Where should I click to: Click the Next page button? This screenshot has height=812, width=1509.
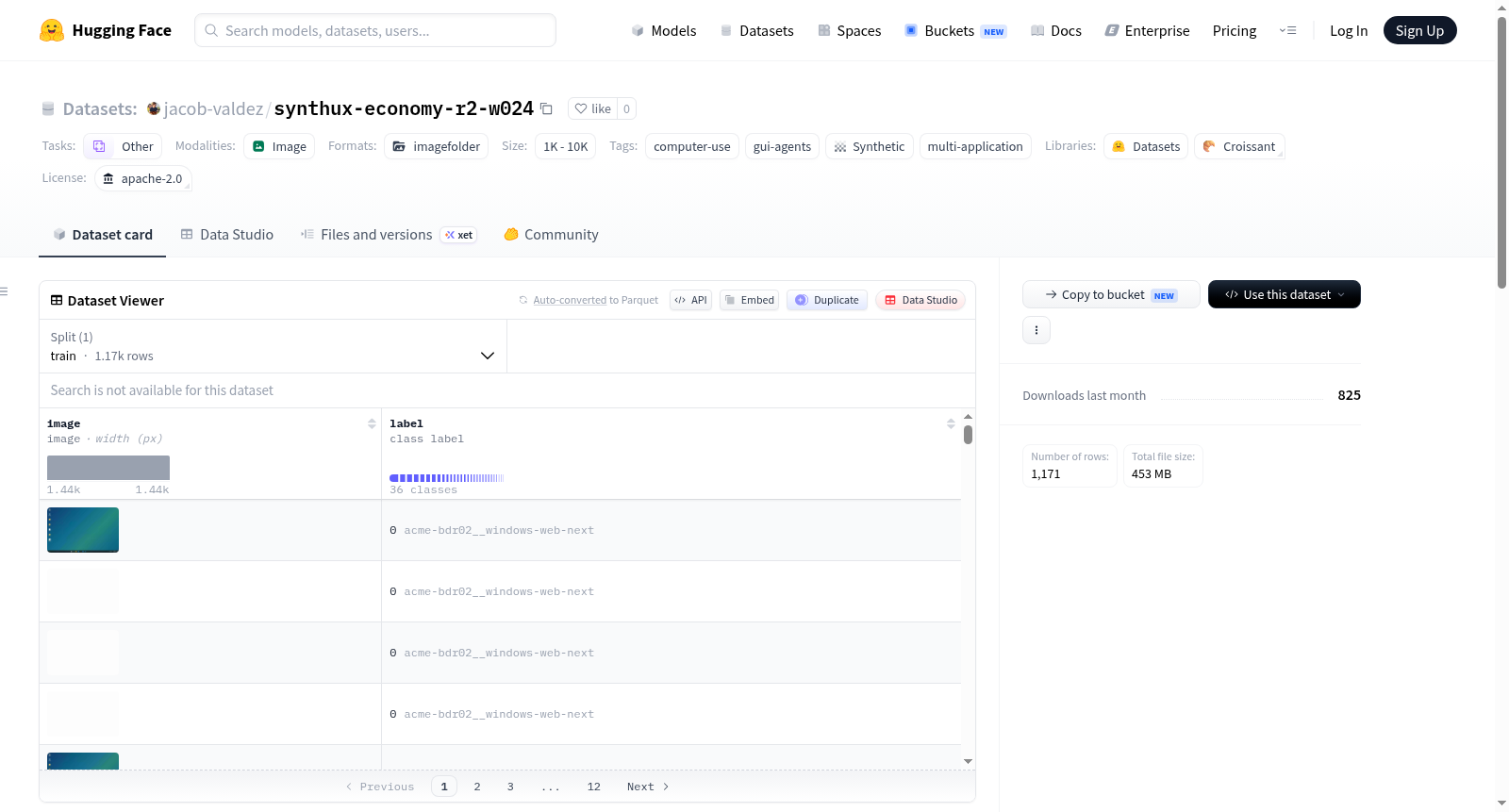click(x=648, y=787)
